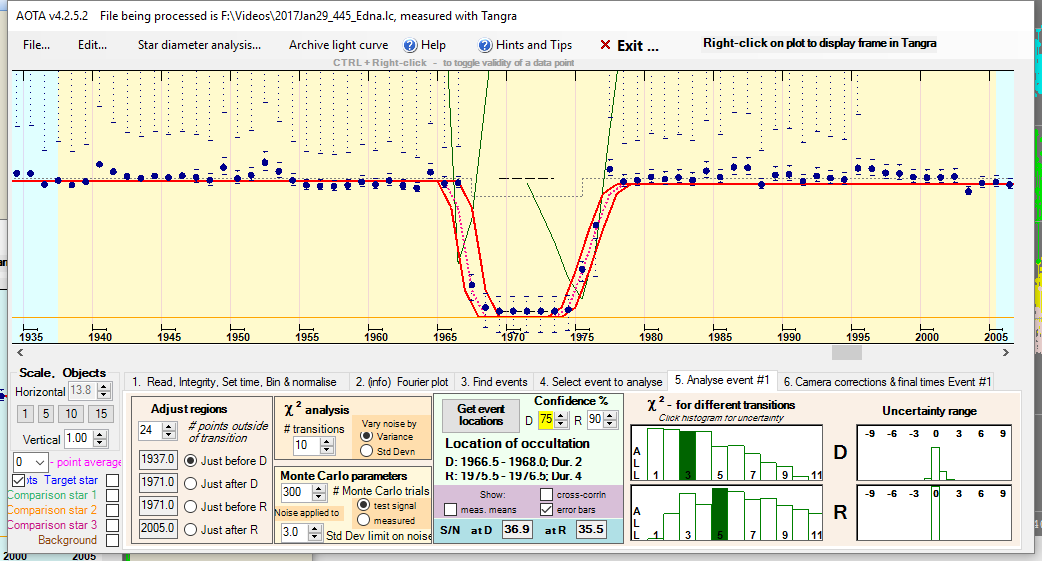This screenshot has height=561, width=1042.
Task: Select noise applied to test signal
Action: pos(364,506)
